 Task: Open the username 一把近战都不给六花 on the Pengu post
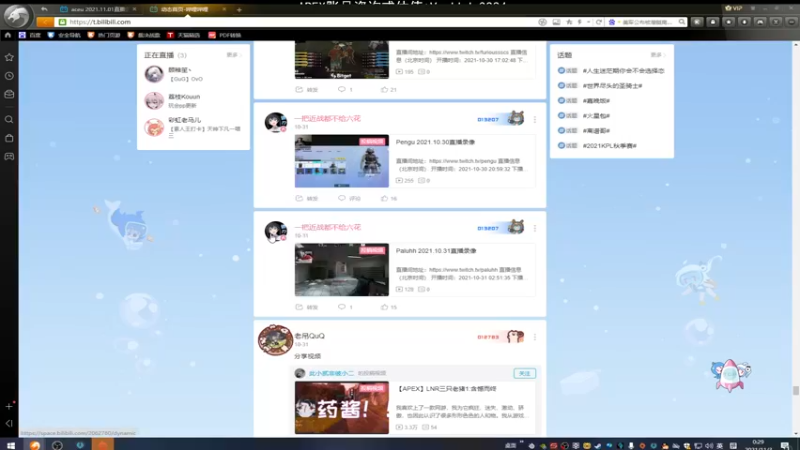[328, 118]
